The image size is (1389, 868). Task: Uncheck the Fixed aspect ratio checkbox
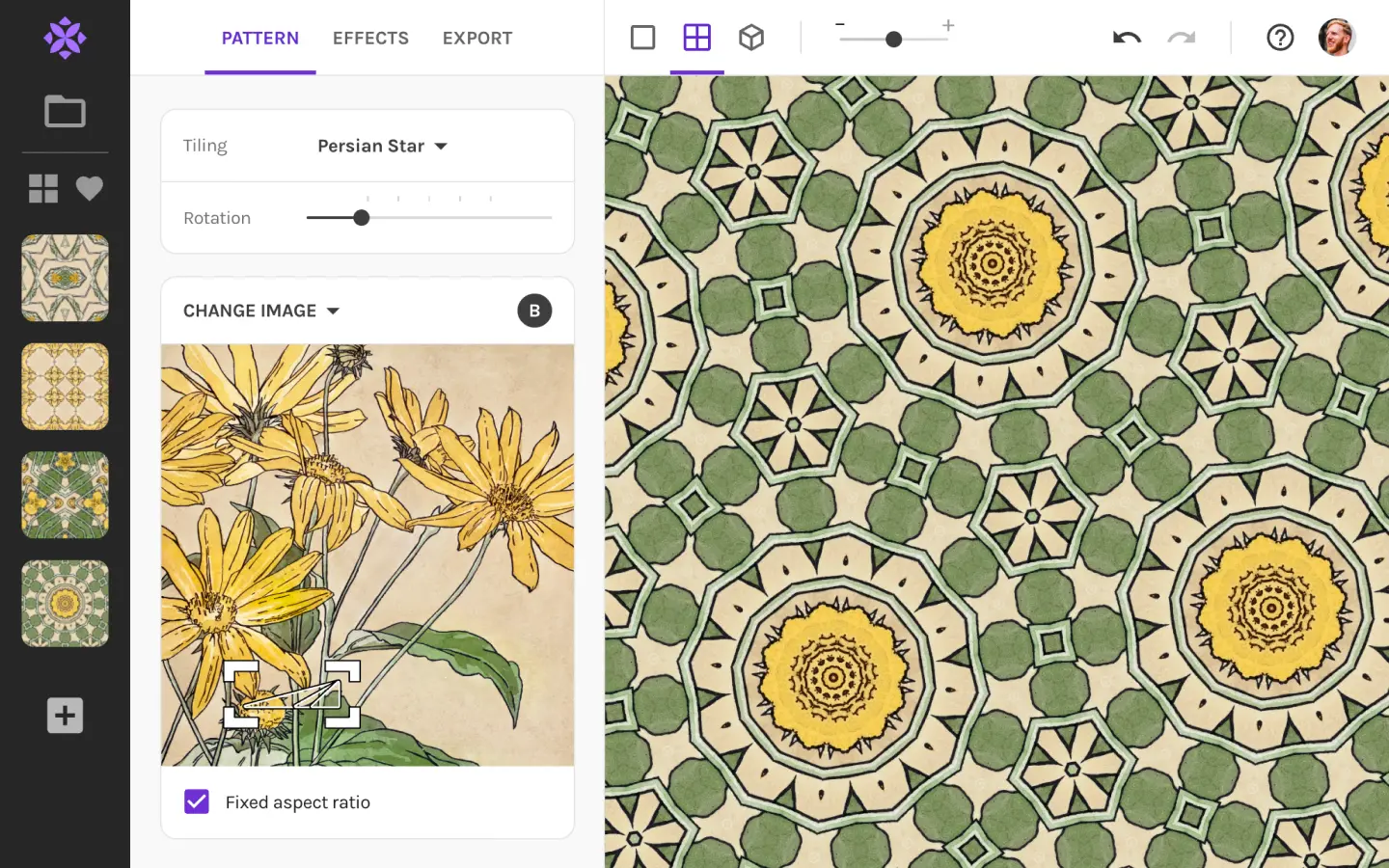pos(197,801)
